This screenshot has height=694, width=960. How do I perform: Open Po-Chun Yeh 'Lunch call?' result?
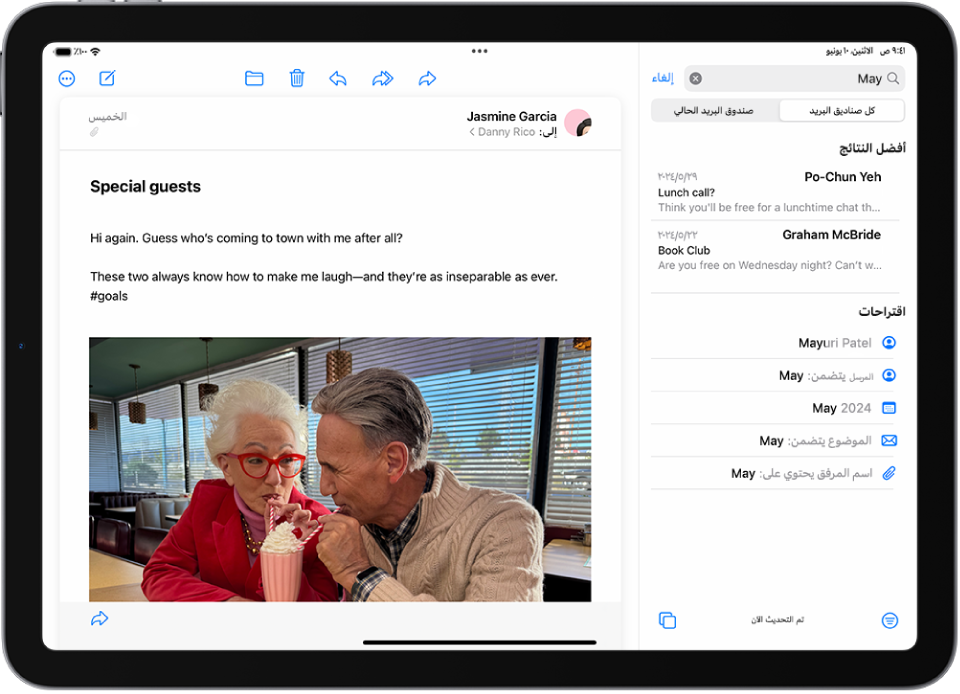[x=775, y=192]
